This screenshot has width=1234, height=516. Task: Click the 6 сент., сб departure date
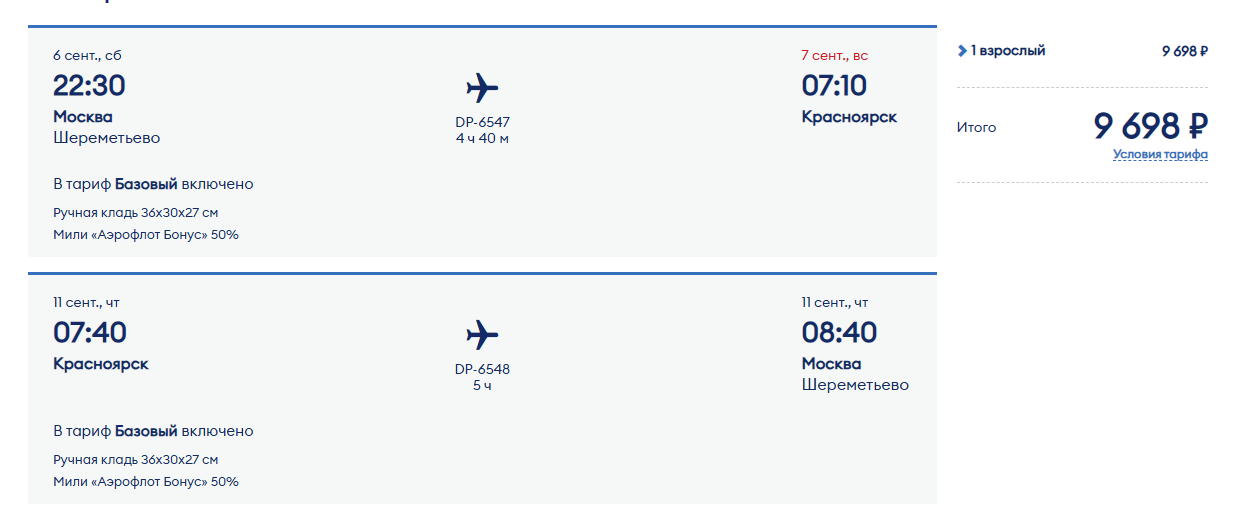tap(87, 55)
